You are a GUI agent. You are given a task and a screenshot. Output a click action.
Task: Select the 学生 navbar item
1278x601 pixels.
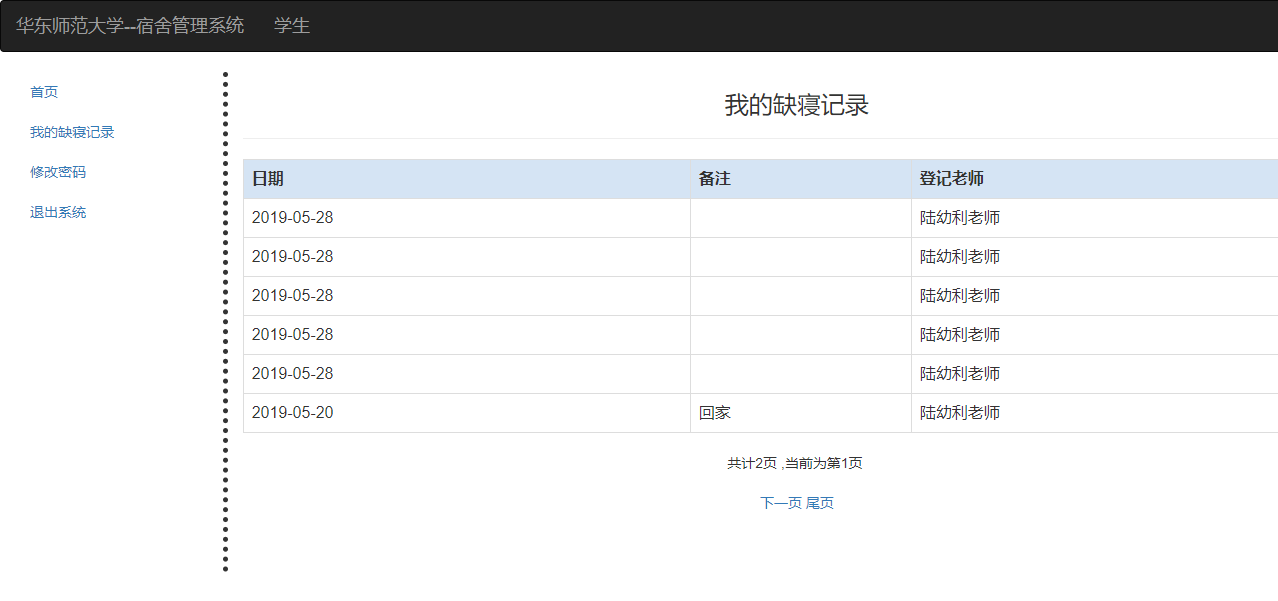click(292, 26)
